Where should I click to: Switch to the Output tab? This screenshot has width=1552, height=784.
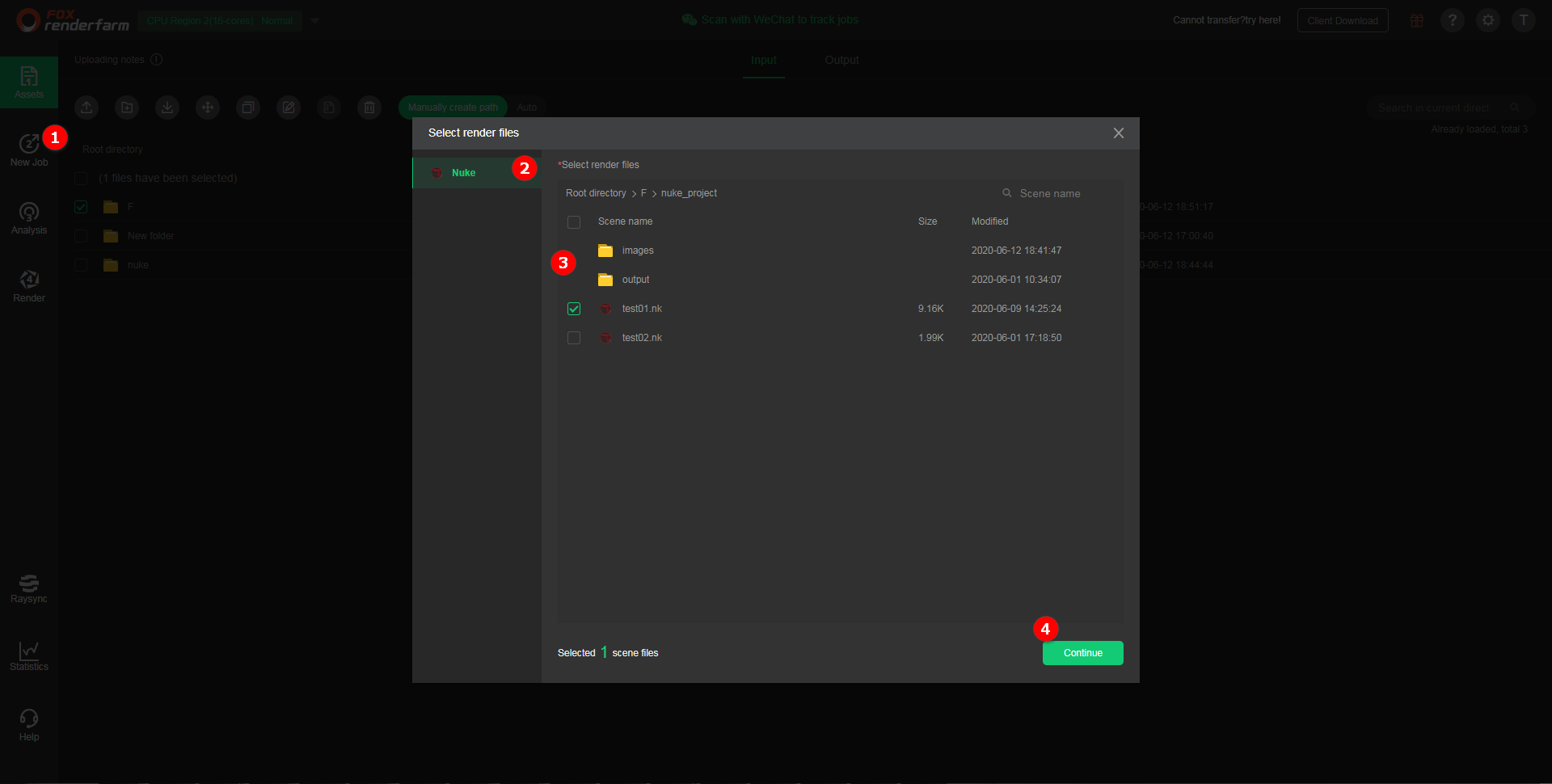(841, 61)
